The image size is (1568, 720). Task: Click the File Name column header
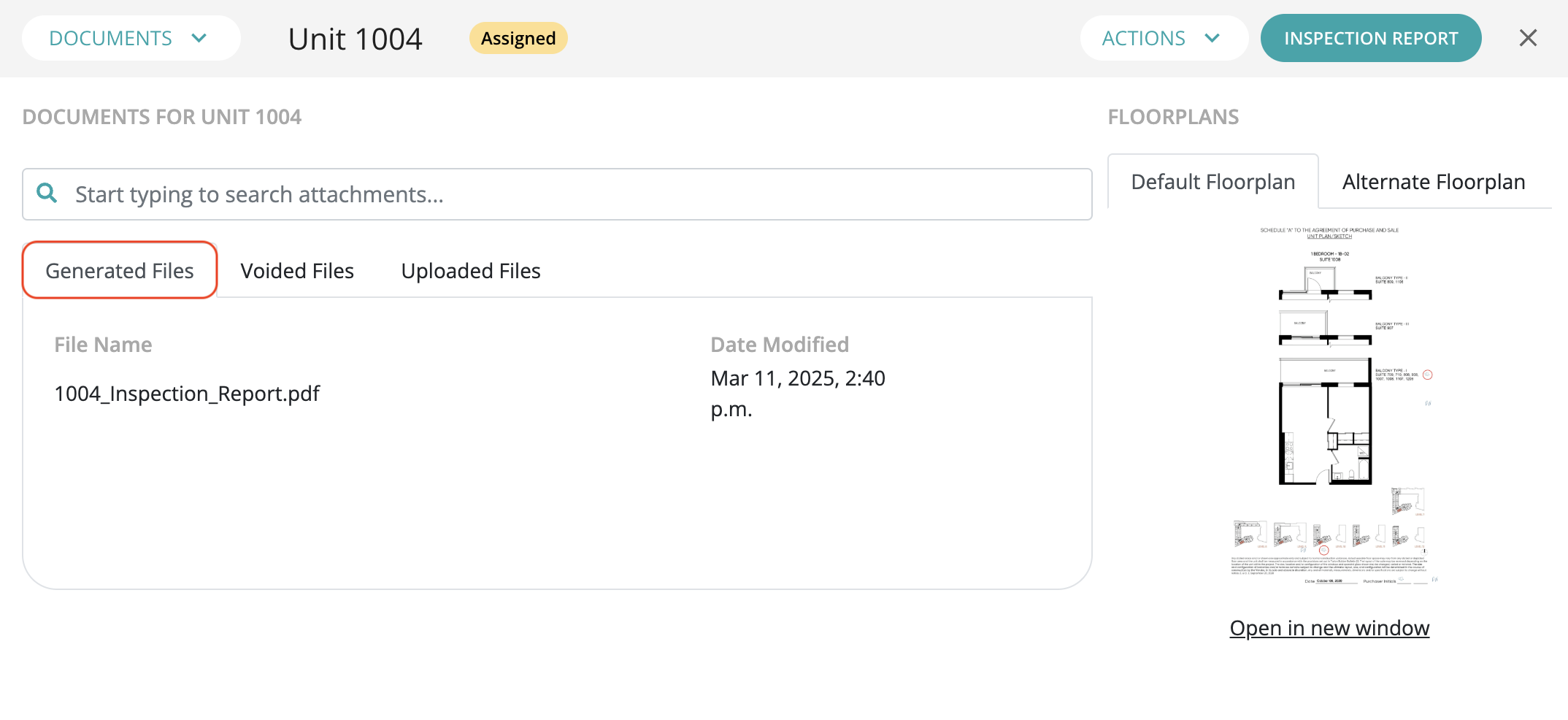(103, 345)
